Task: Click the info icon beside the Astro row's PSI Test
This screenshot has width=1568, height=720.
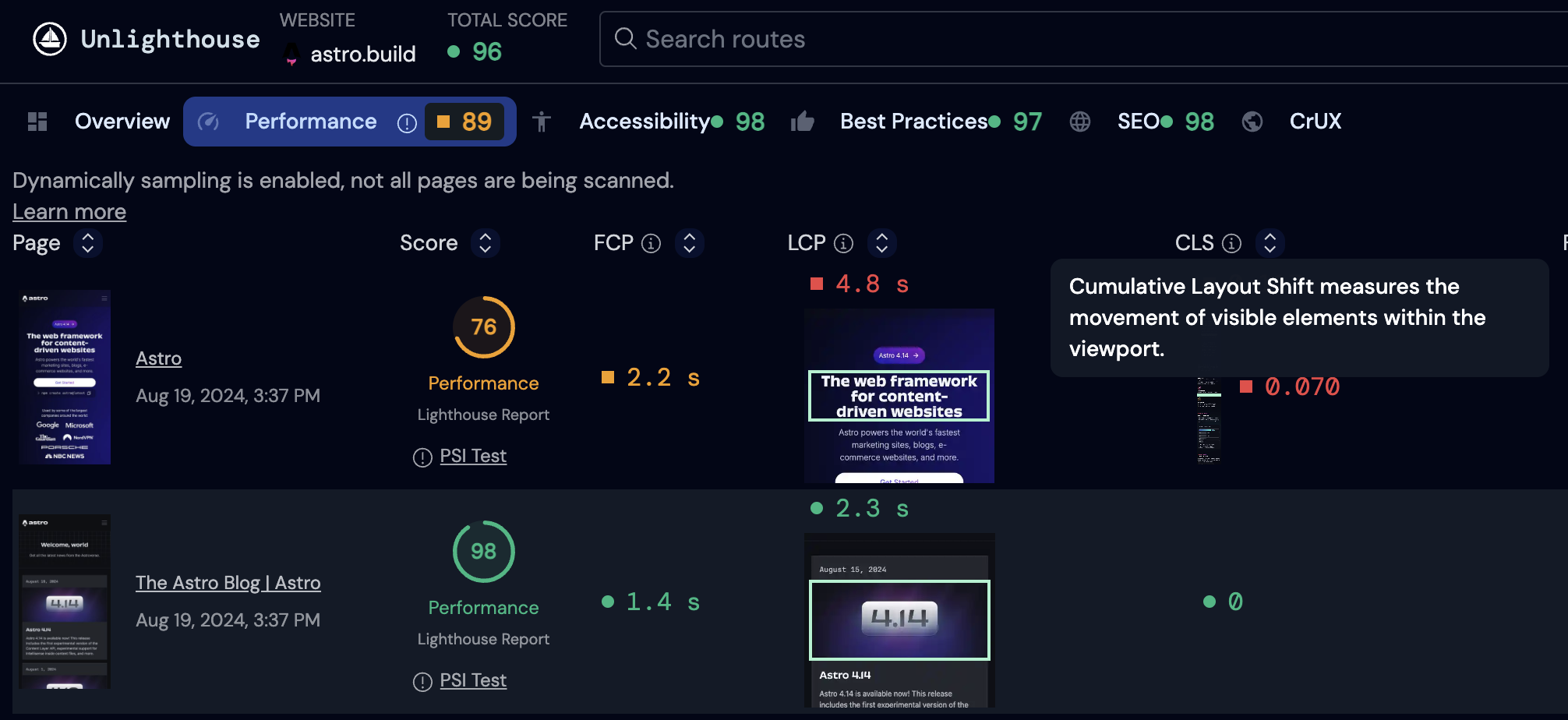Action: tap(422, 457)
